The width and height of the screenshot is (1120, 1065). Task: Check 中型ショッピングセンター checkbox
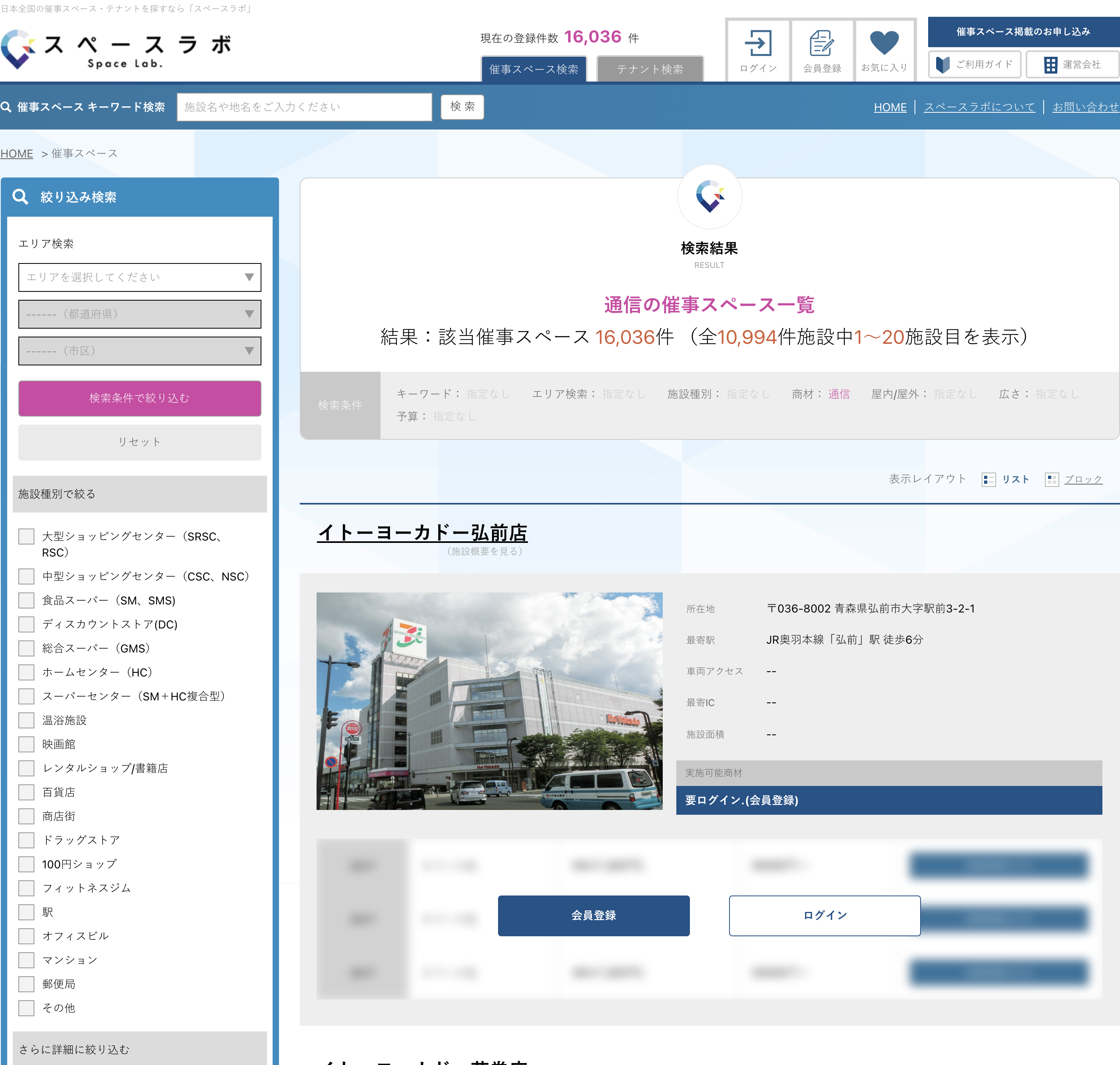point(26,576)
